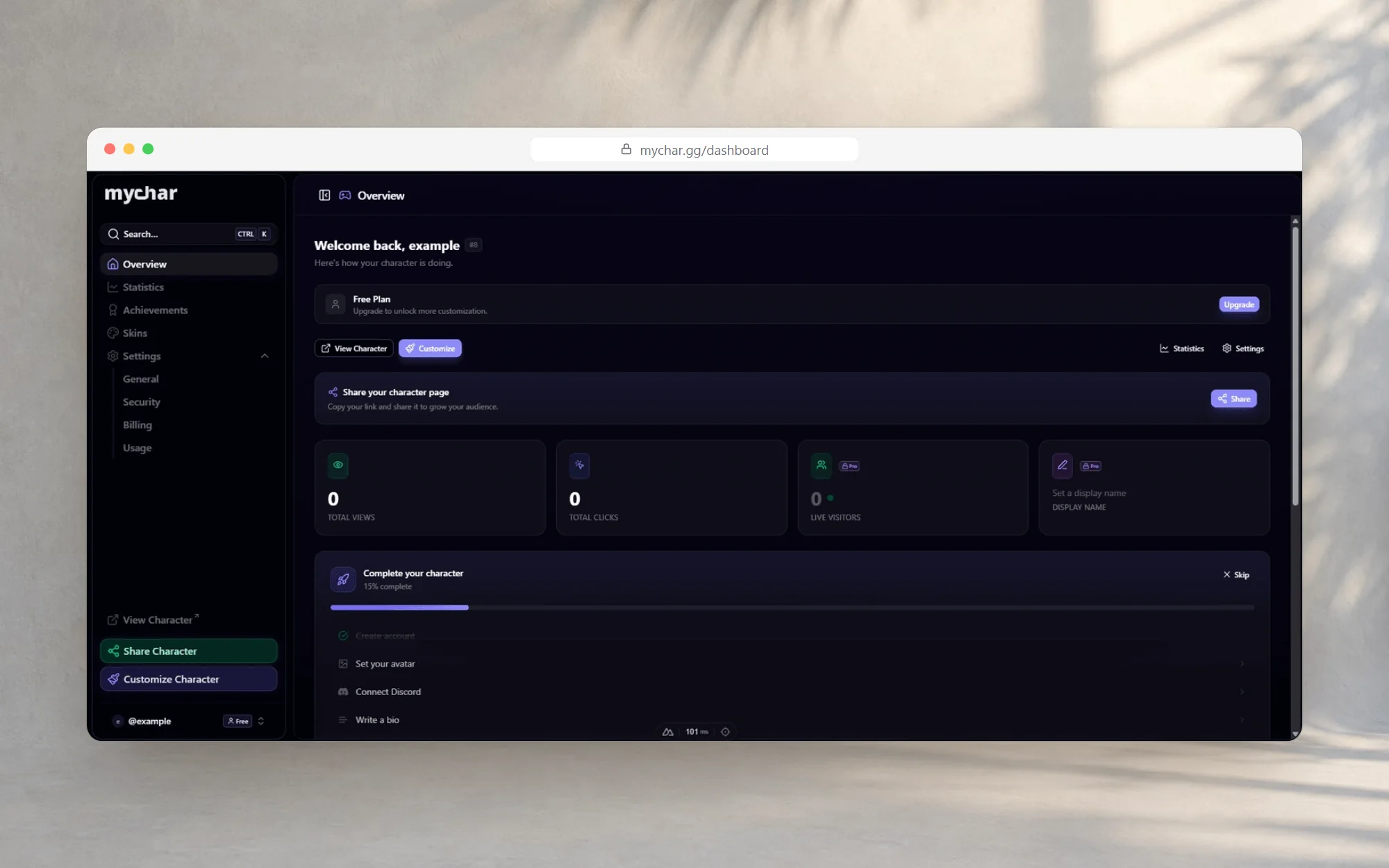
Task: Click the share icon beside Share your character page
Action: [x=333, y=392]
